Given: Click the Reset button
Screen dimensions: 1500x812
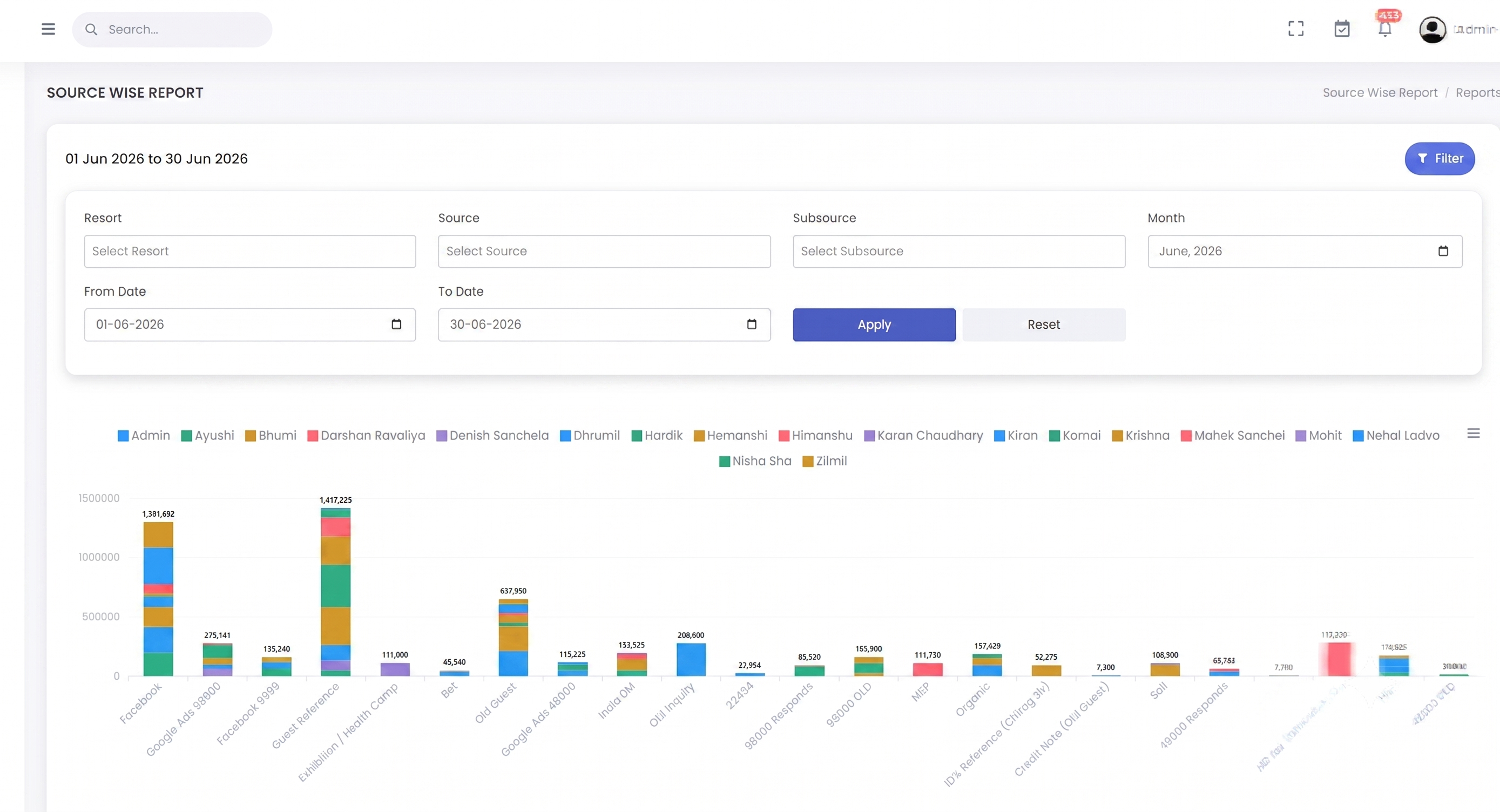Looking at the screenshot, I should point(1044,325).
